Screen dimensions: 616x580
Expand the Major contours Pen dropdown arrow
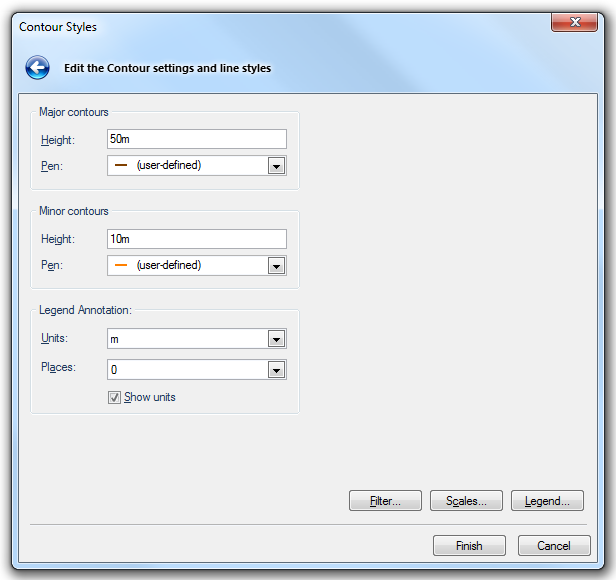tap(277, 166)
